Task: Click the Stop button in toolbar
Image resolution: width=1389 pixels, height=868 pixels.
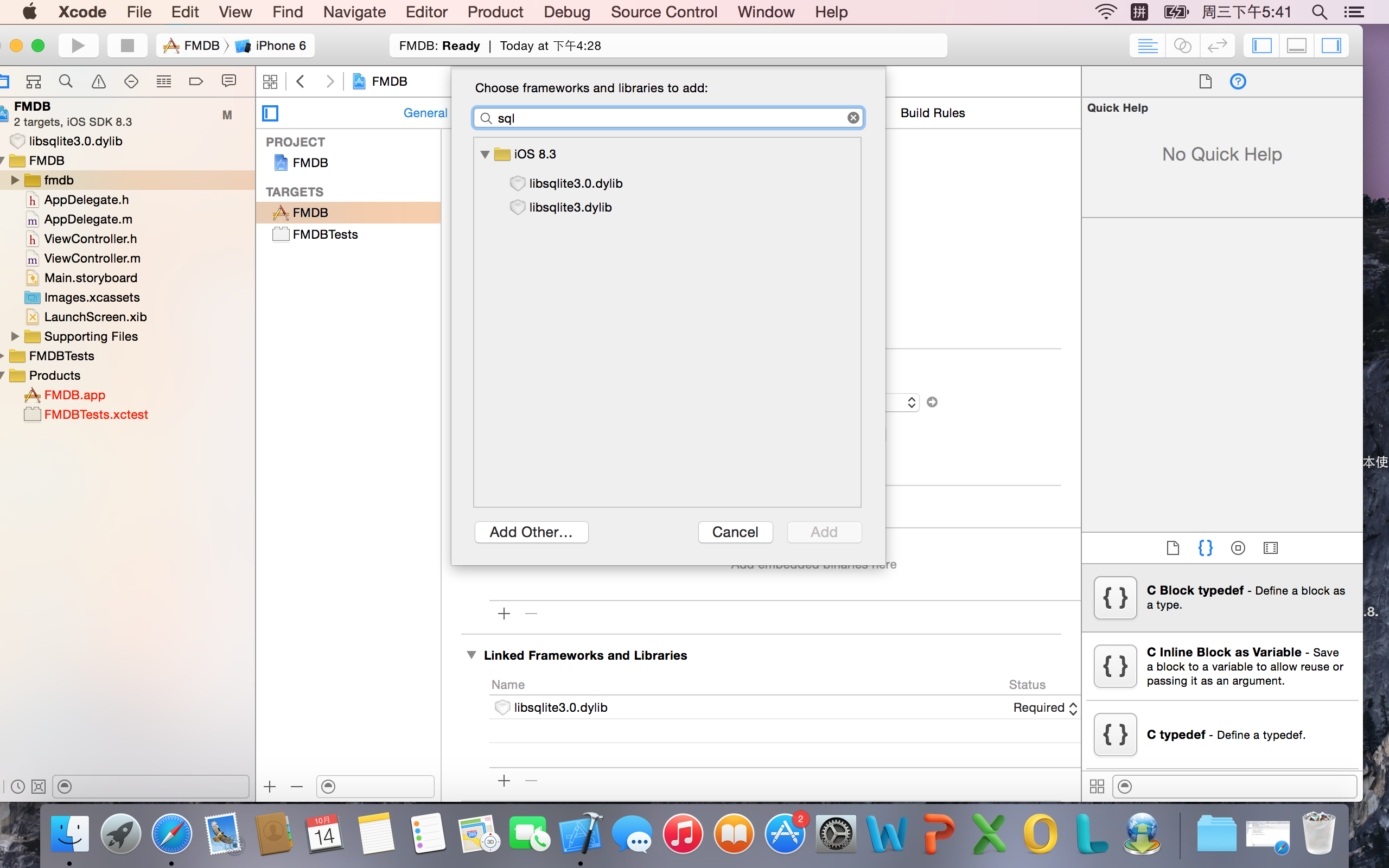Action: 127,46
